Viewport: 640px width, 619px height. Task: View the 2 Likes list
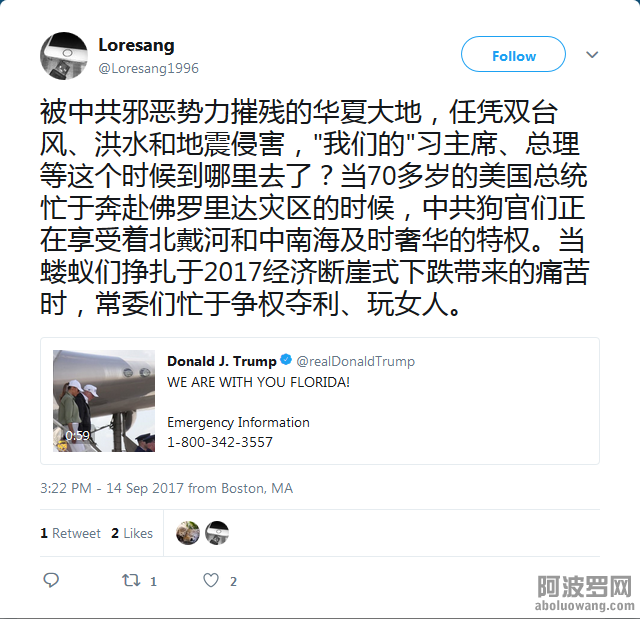[x=132, y=533]
